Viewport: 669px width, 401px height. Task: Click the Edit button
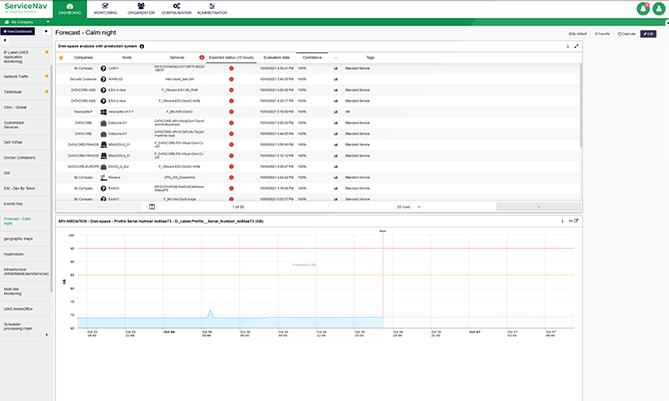click(648, 34)
